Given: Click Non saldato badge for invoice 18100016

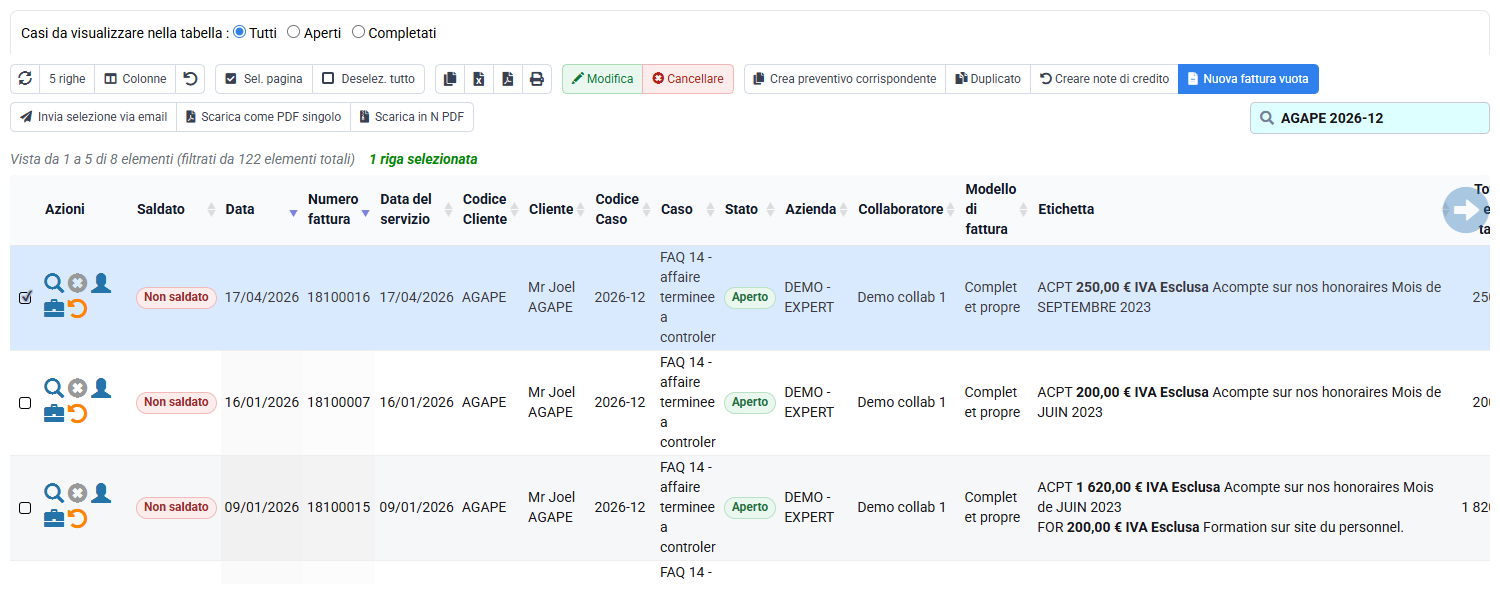Looking at the screenshot, I should pyautogui.click(x=176, y=297).
